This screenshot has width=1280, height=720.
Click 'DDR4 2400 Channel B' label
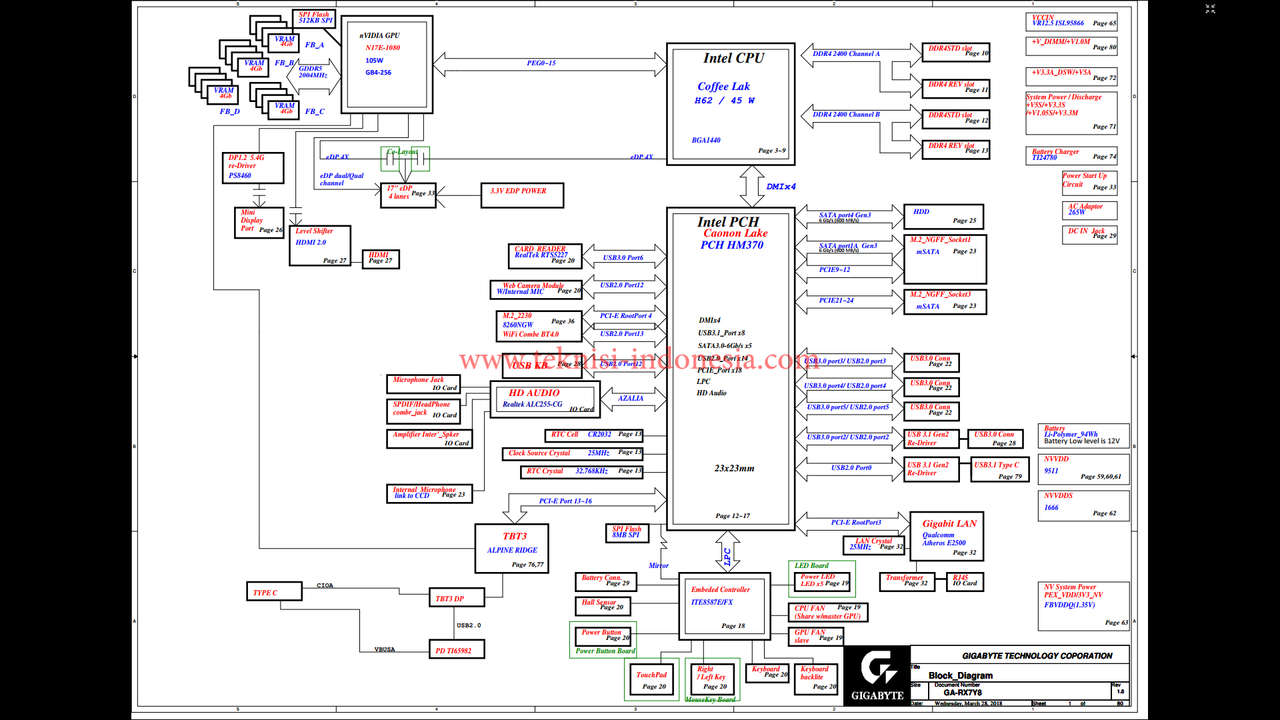[x=846, y=115]
